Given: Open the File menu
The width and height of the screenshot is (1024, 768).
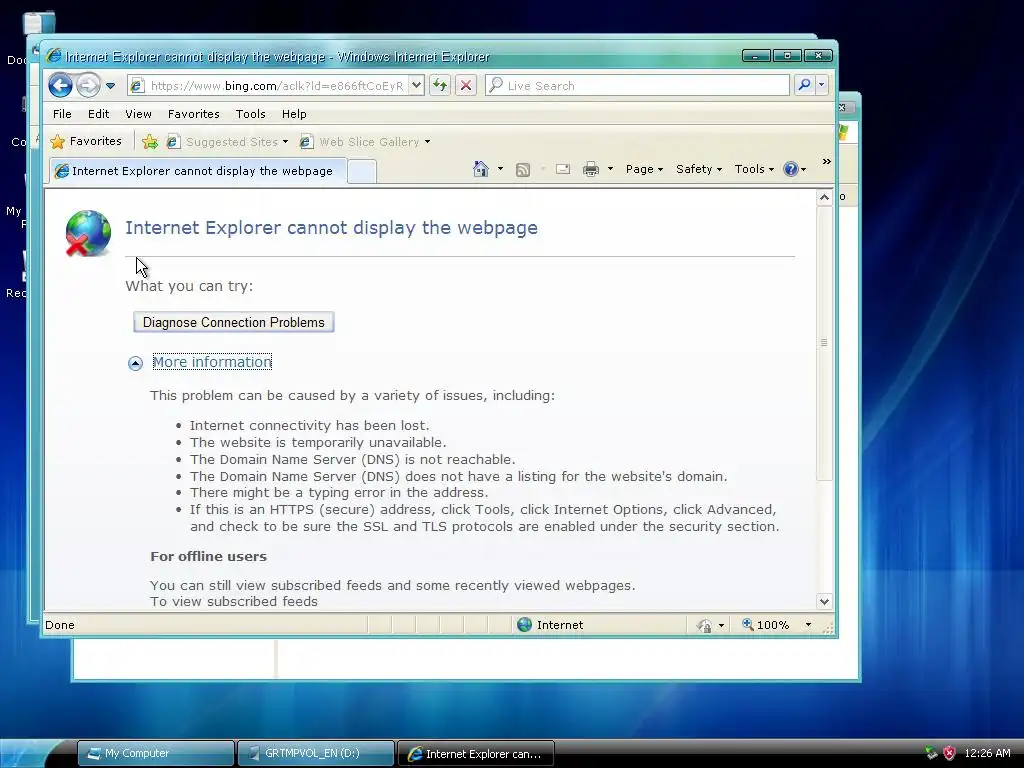Looking at the screenshot, I should pos(62,114).
